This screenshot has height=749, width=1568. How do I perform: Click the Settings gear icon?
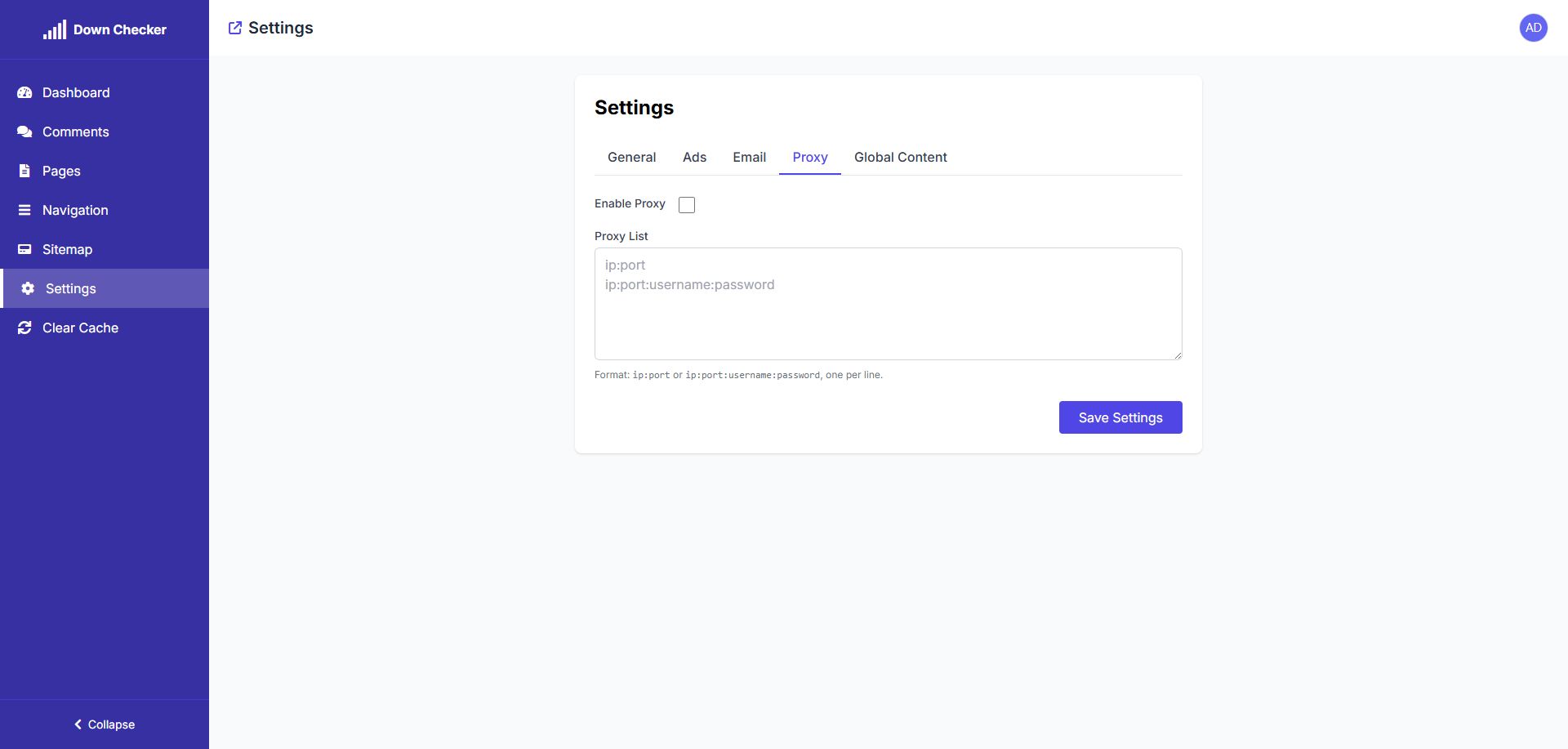[x=28, y=288]
